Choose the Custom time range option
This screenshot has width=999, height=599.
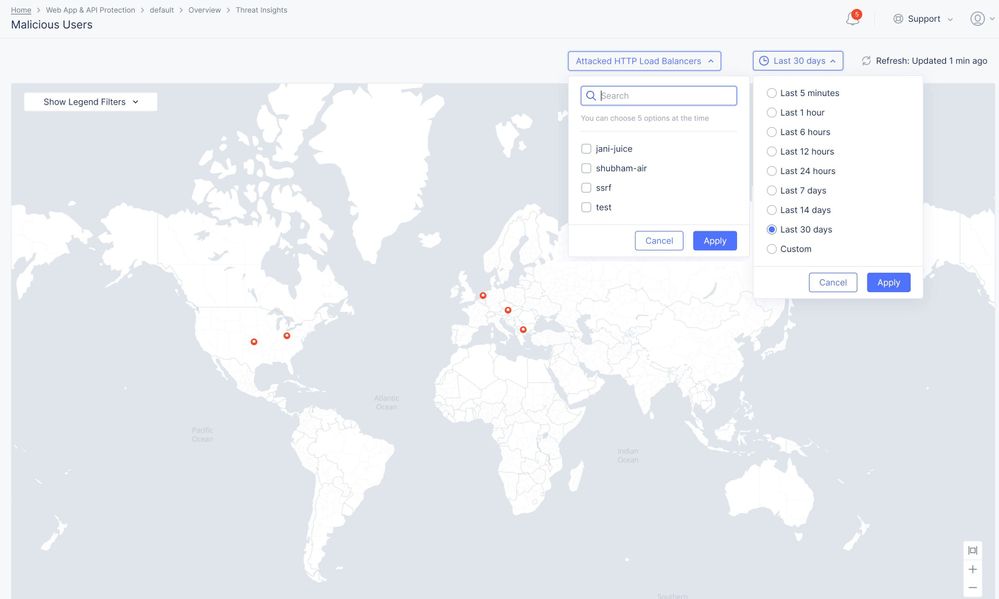pyautogui.click(x=772, y=249)
